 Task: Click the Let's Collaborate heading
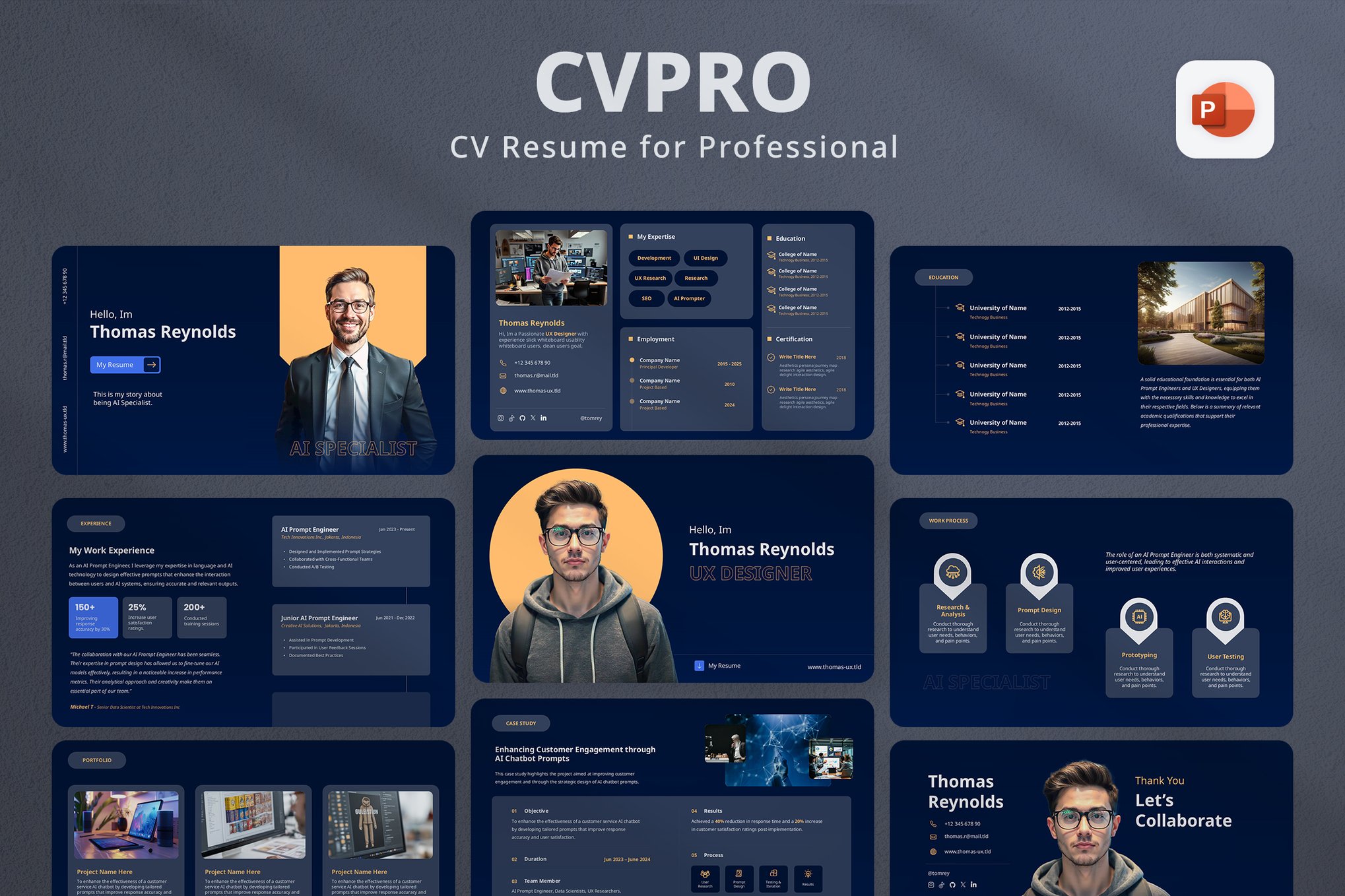pyautogui.click(x=1183, y=811)
